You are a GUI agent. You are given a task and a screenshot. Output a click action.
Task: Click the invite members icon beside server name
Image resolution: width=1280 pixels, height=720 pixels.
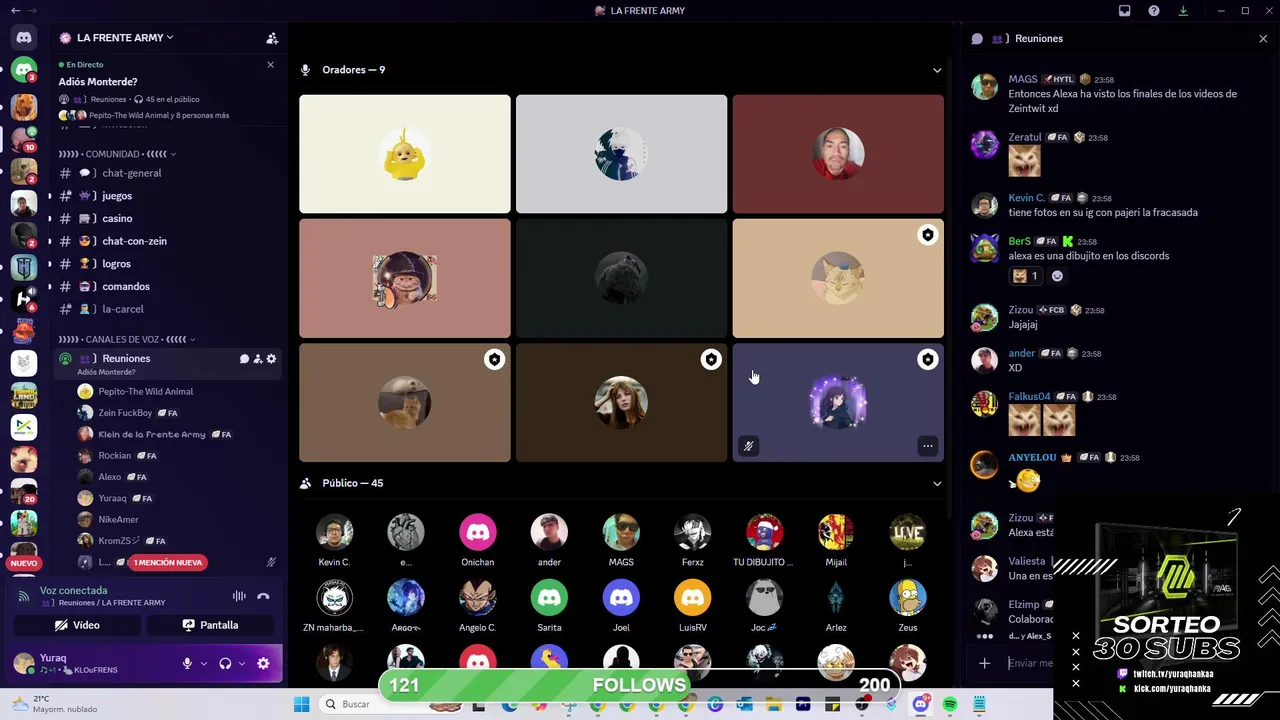[272, 38]
